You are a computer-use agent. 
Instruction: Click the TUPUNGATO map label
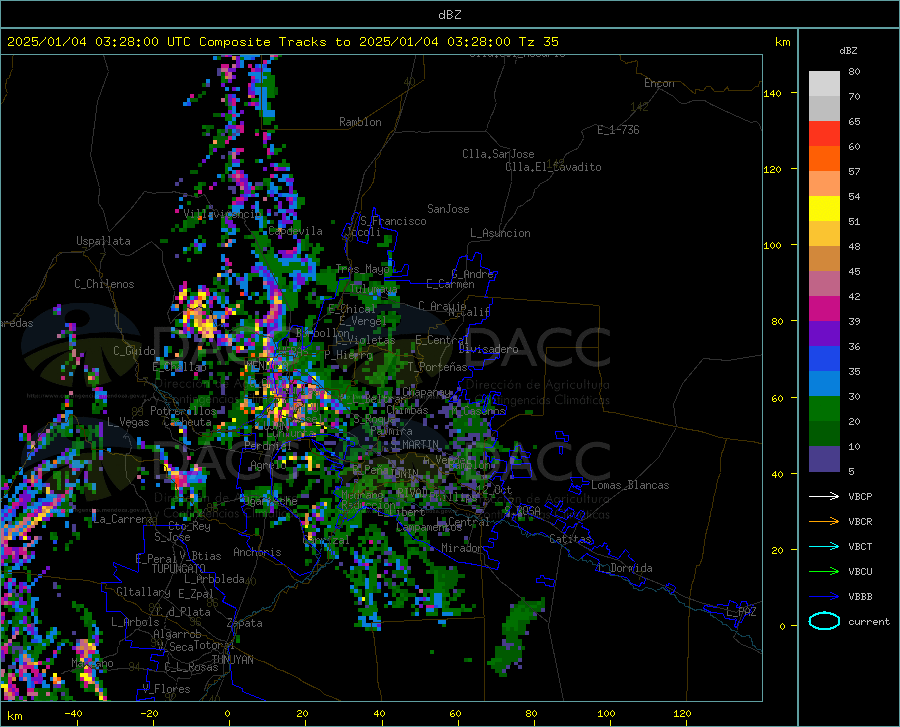click(179, 569)
